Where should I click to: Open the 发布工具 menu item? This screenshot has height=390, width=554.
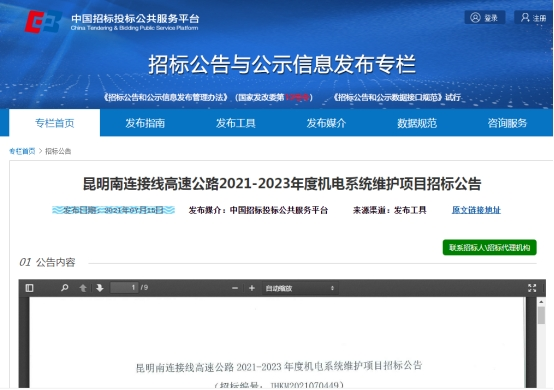[x=236, y=123]
